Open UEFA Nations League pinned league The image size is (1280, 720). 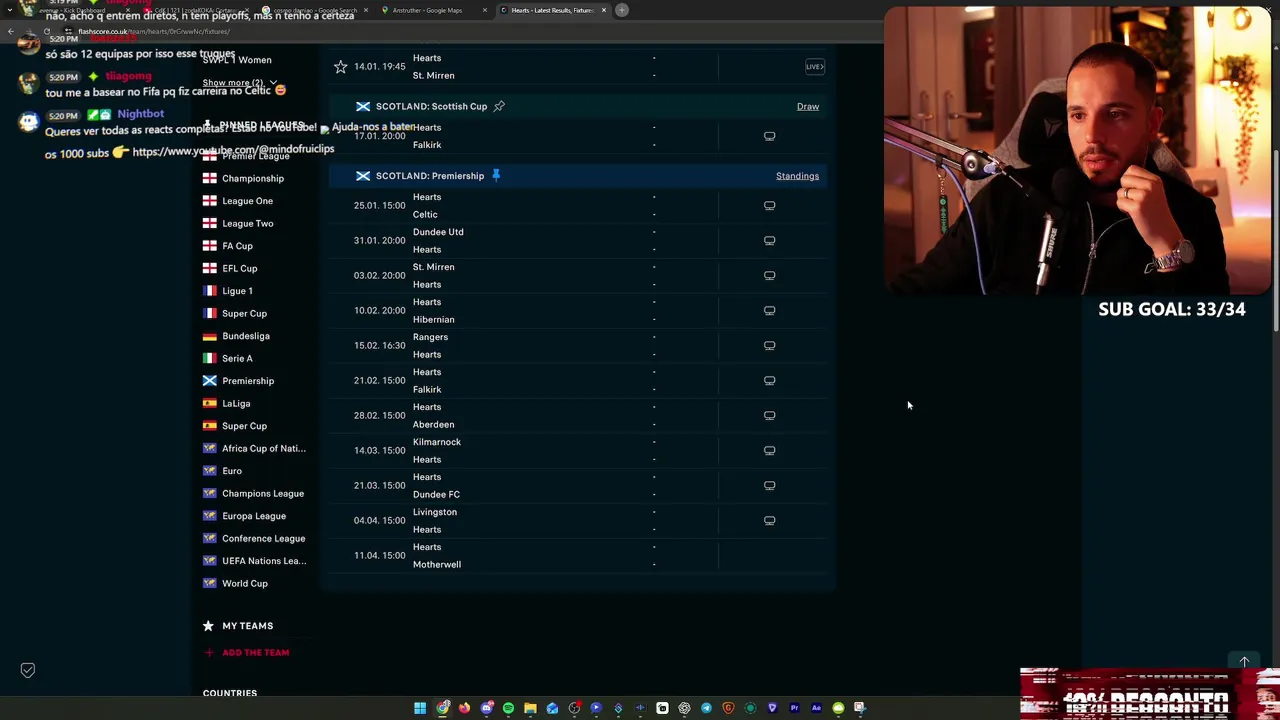tap(264, 561)
